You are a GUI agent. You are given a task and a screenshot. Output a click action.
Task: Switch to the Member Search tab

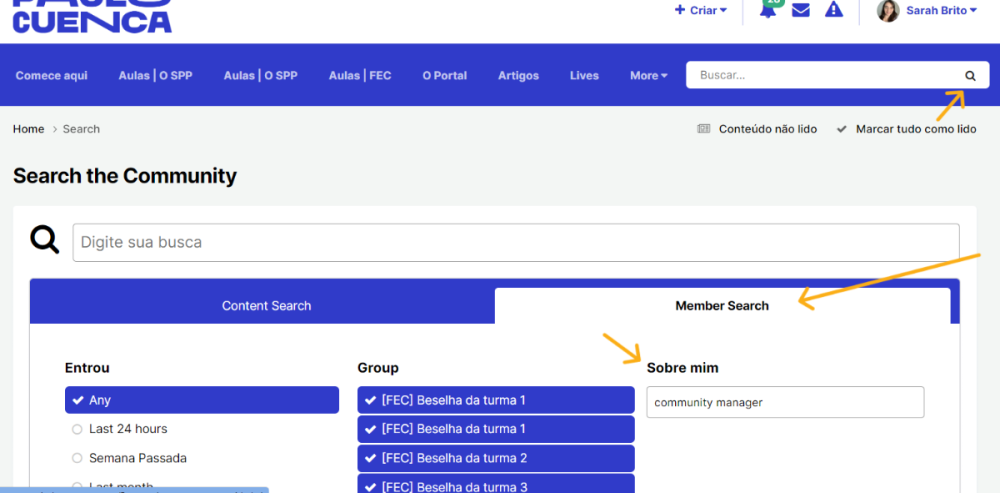[721, 306]
